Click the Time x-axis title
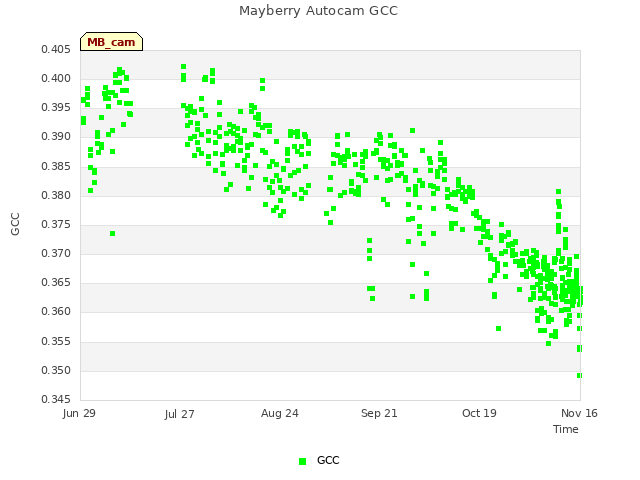Screen dimensions: 640x480 tap(566, 429)
